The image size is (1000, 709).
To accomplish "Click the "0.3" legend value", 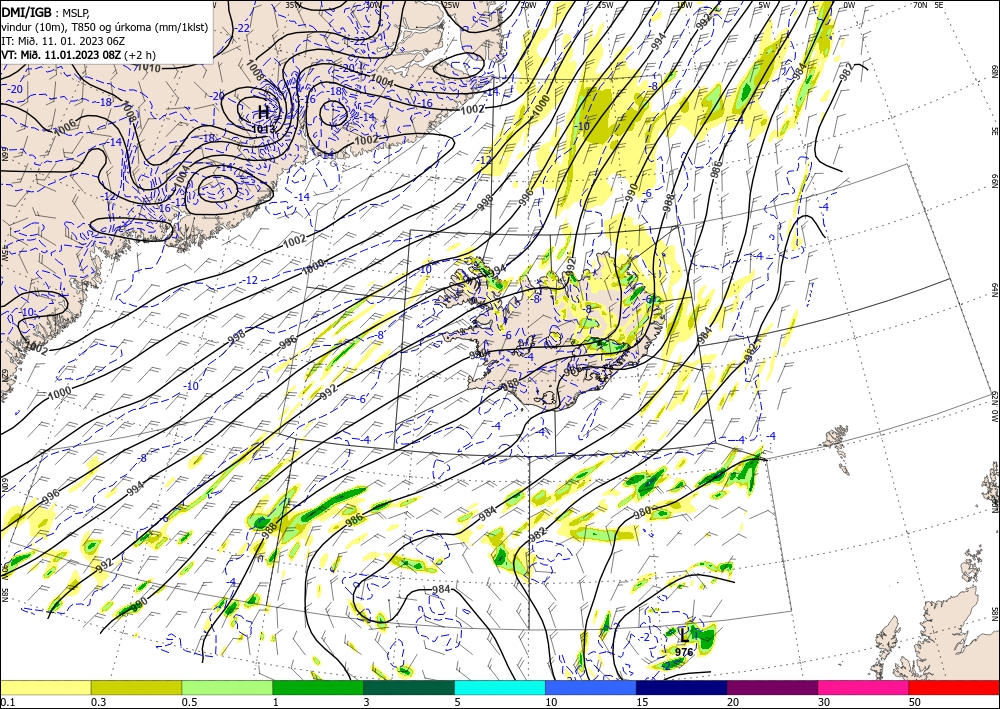I will pyautogui.click(x=98, y=702).
